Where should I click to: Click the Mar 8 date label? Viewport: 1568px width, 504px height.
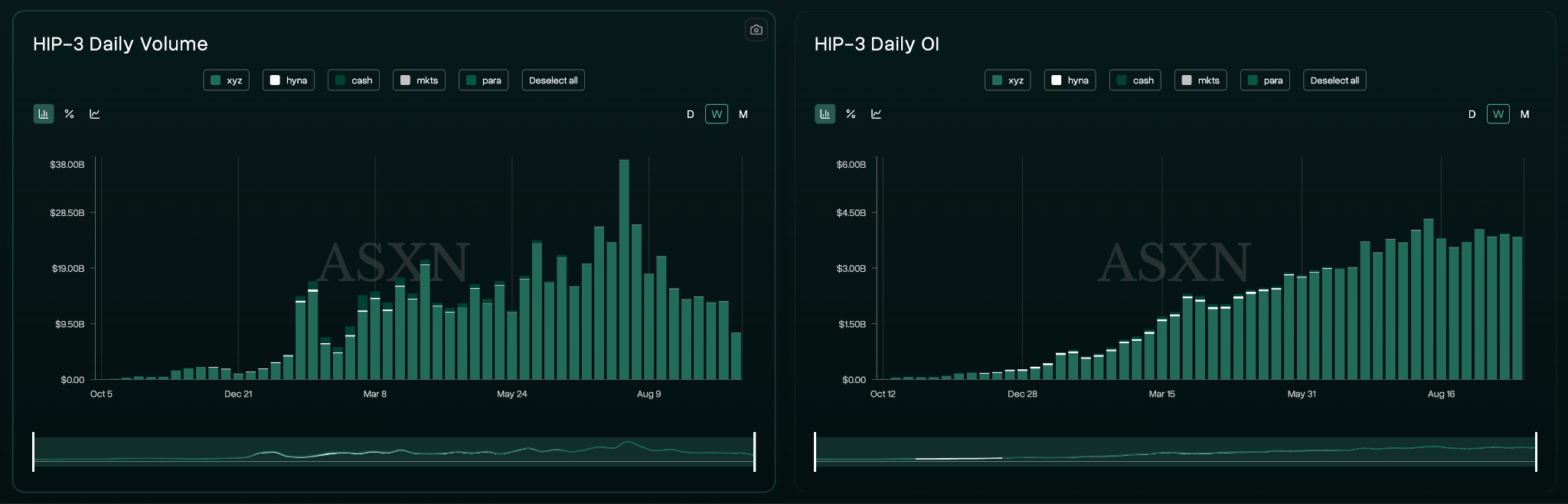click(375, 394)
